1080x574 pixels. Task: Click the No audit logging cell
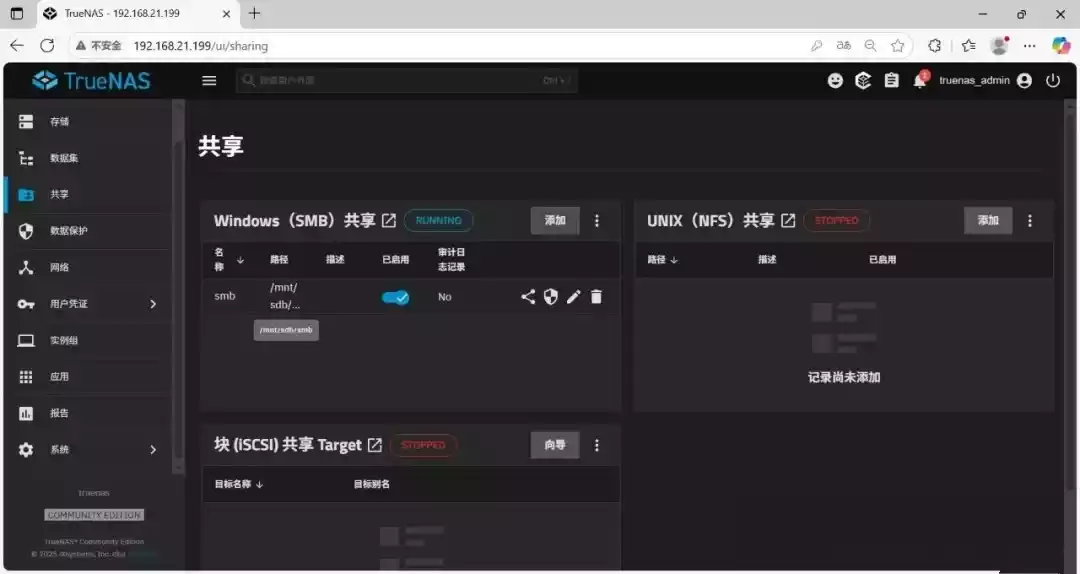tap(445, 297)
